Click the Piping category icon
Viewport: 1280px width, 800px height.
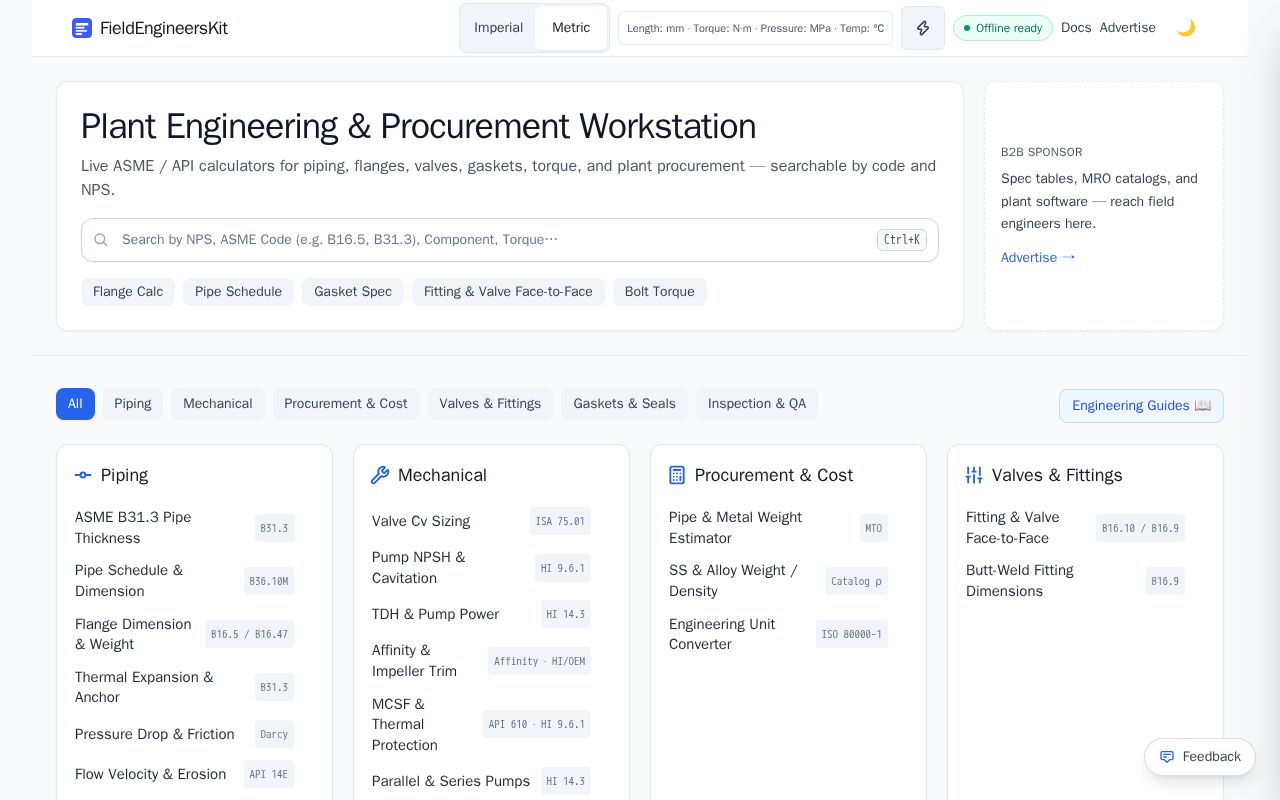pyautogui.click(x=83, y=475)
